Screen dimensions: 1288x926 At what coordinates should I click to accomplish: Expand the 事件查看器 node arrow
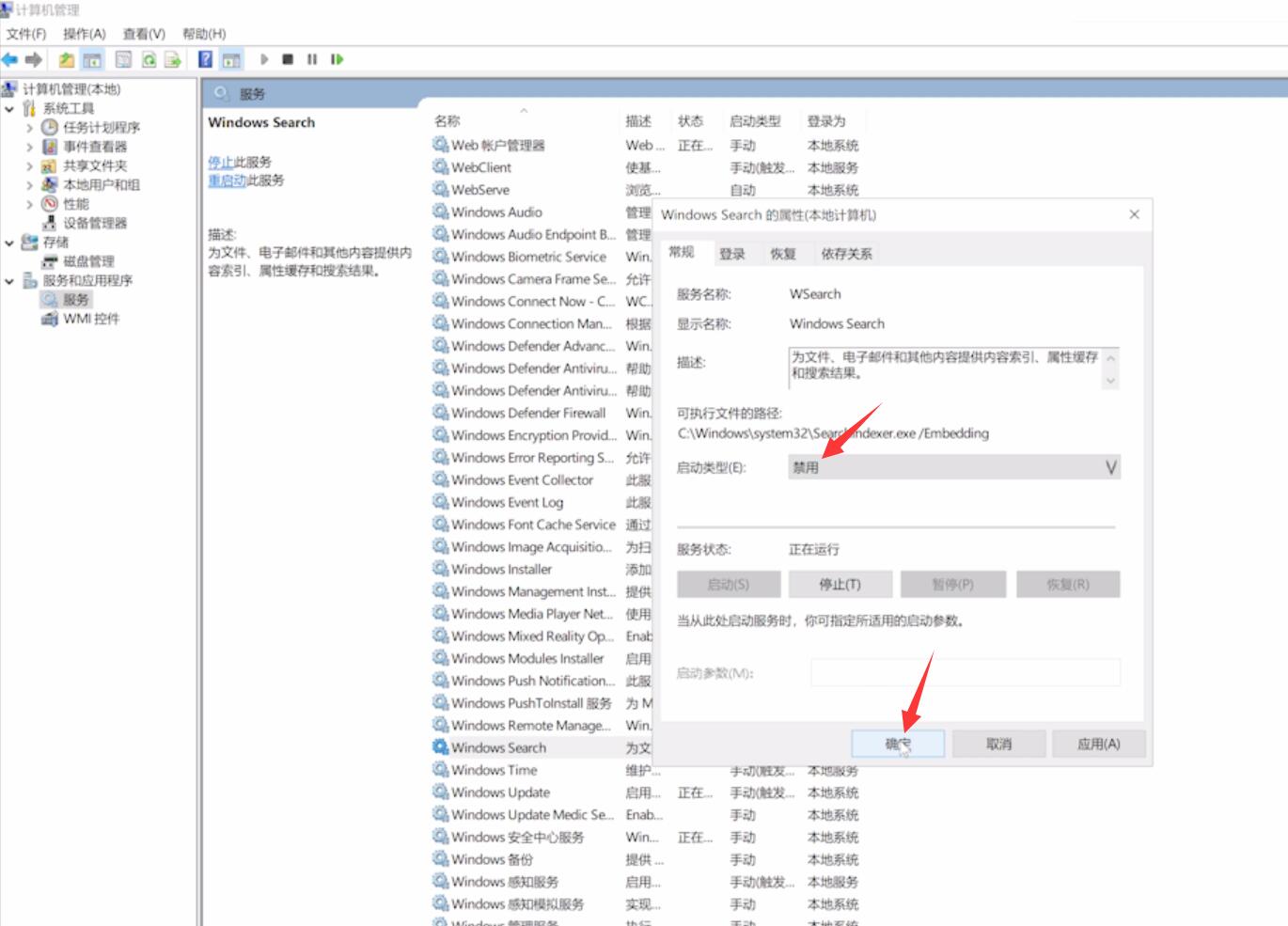[29, 147]
